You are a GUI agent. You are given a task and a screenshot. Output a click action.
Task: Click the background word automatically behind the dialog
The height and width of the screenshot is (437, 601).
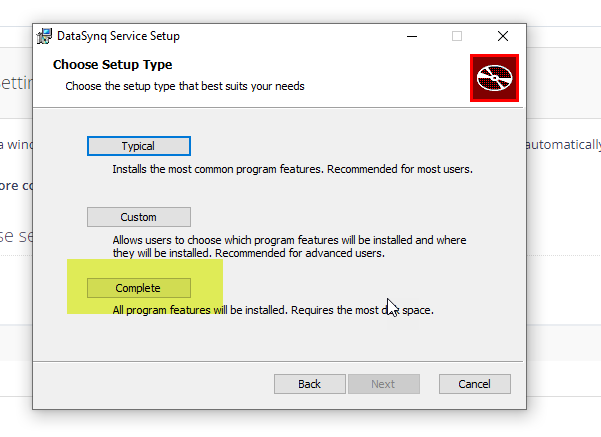tap(563, 145)
